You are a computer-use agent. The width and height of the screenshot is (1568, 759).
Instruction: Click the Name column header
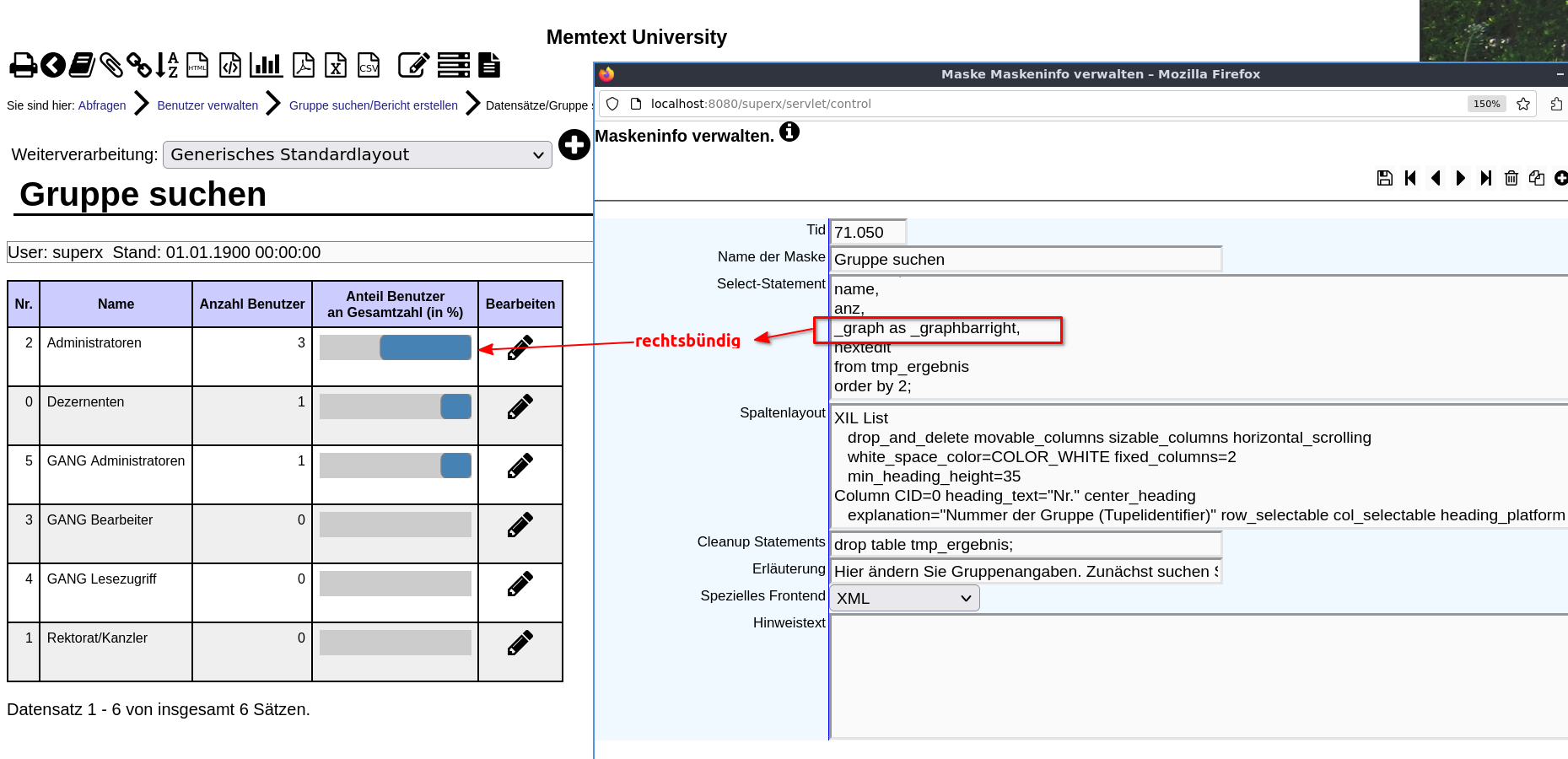click(x=116, y=304)
